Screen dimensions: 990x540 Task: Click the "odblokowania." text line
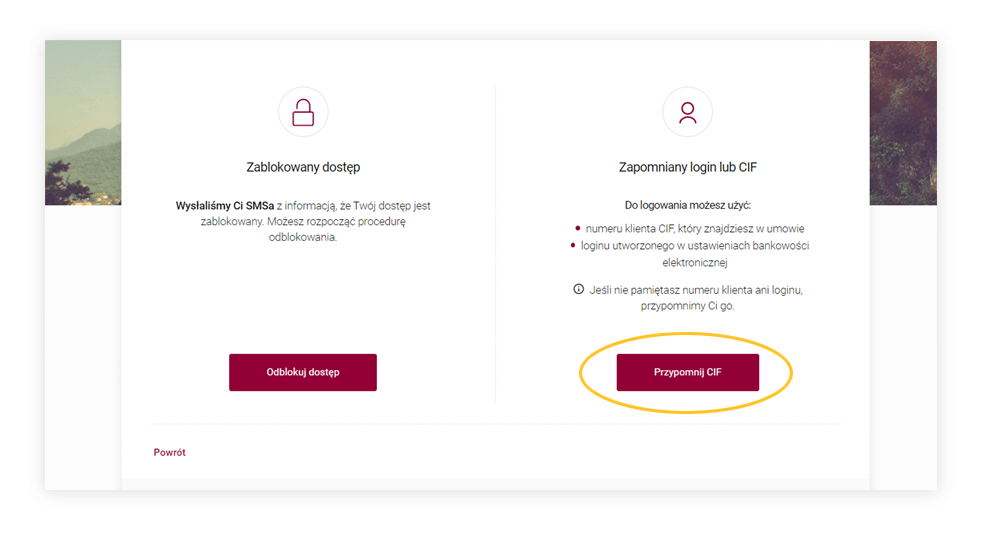(303, 238)
